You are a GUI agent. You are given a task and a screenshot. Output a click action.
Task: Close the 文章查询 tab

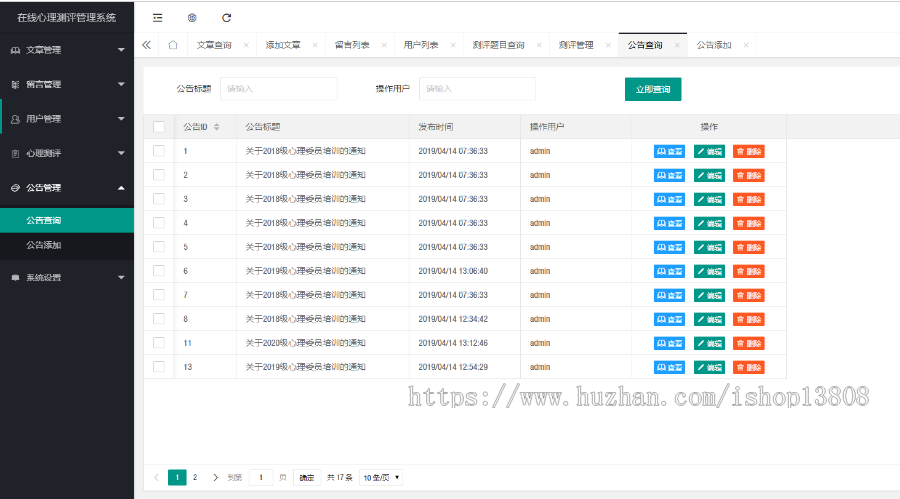(246, 45)
